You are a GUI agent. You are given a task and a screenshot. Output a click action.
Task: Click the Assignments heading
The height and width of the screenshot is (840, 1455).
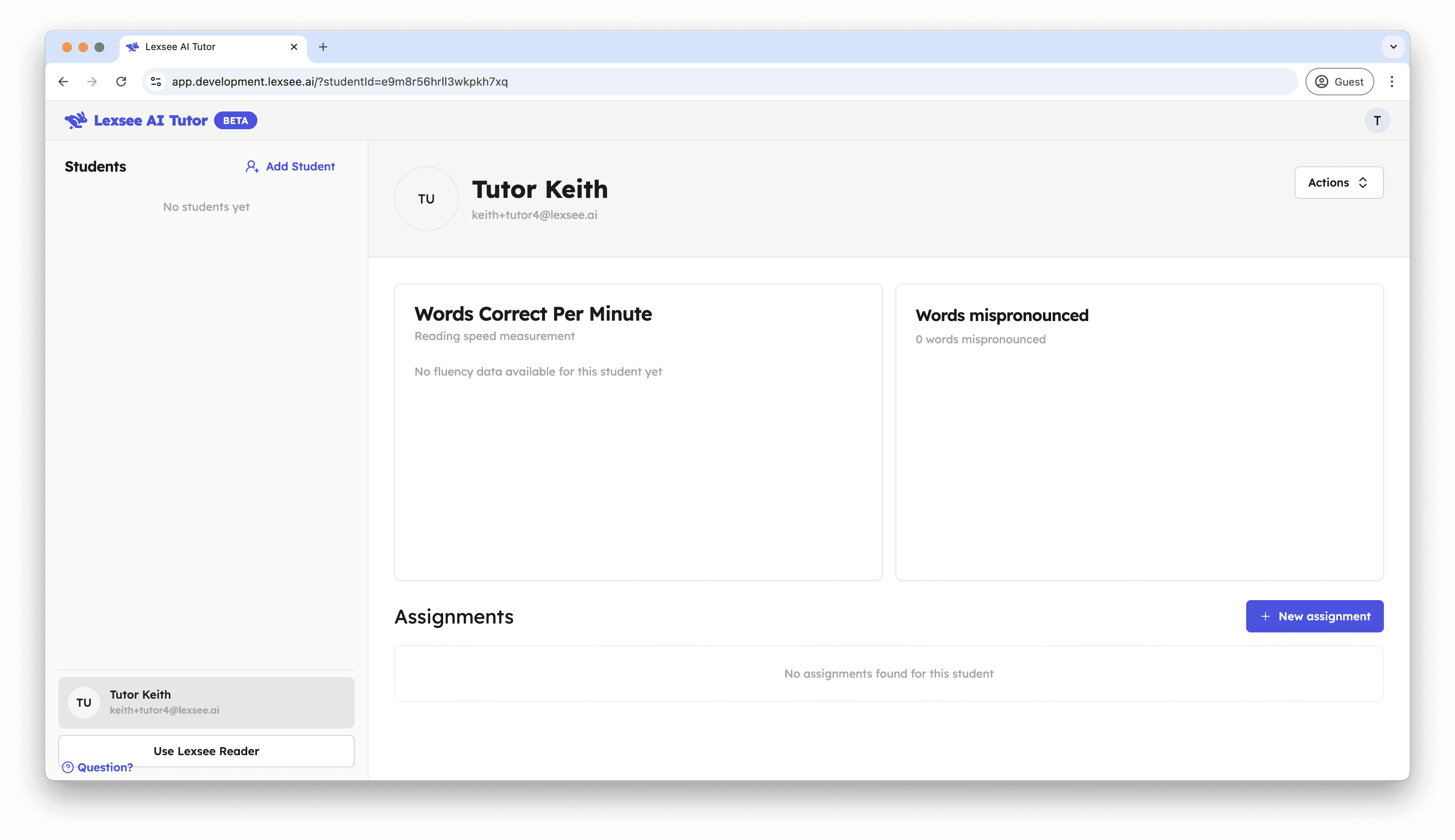[454, 617]
